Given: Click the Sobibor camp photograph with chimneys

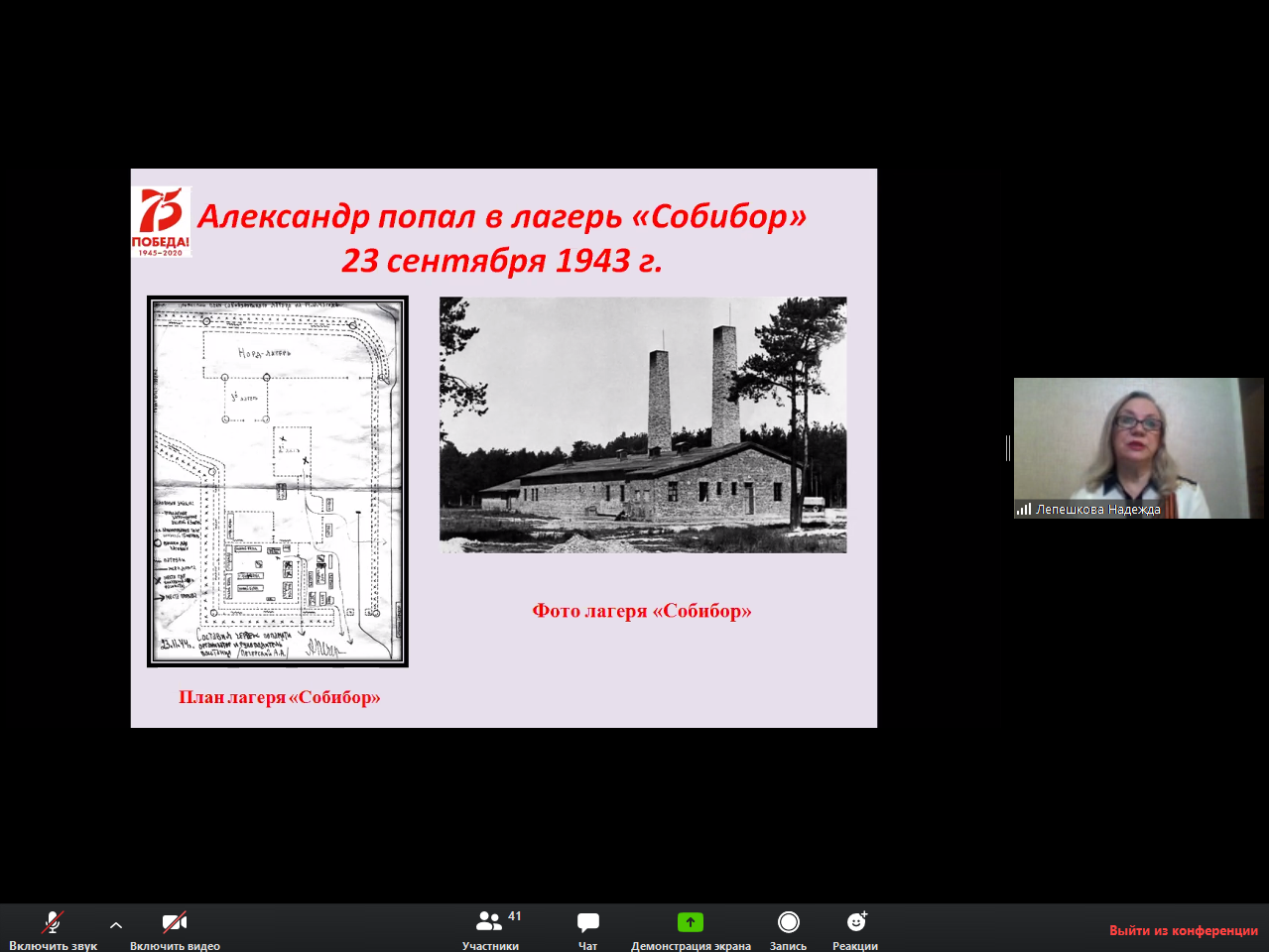Looking at the screenshot, I should (x=643, y=424).
